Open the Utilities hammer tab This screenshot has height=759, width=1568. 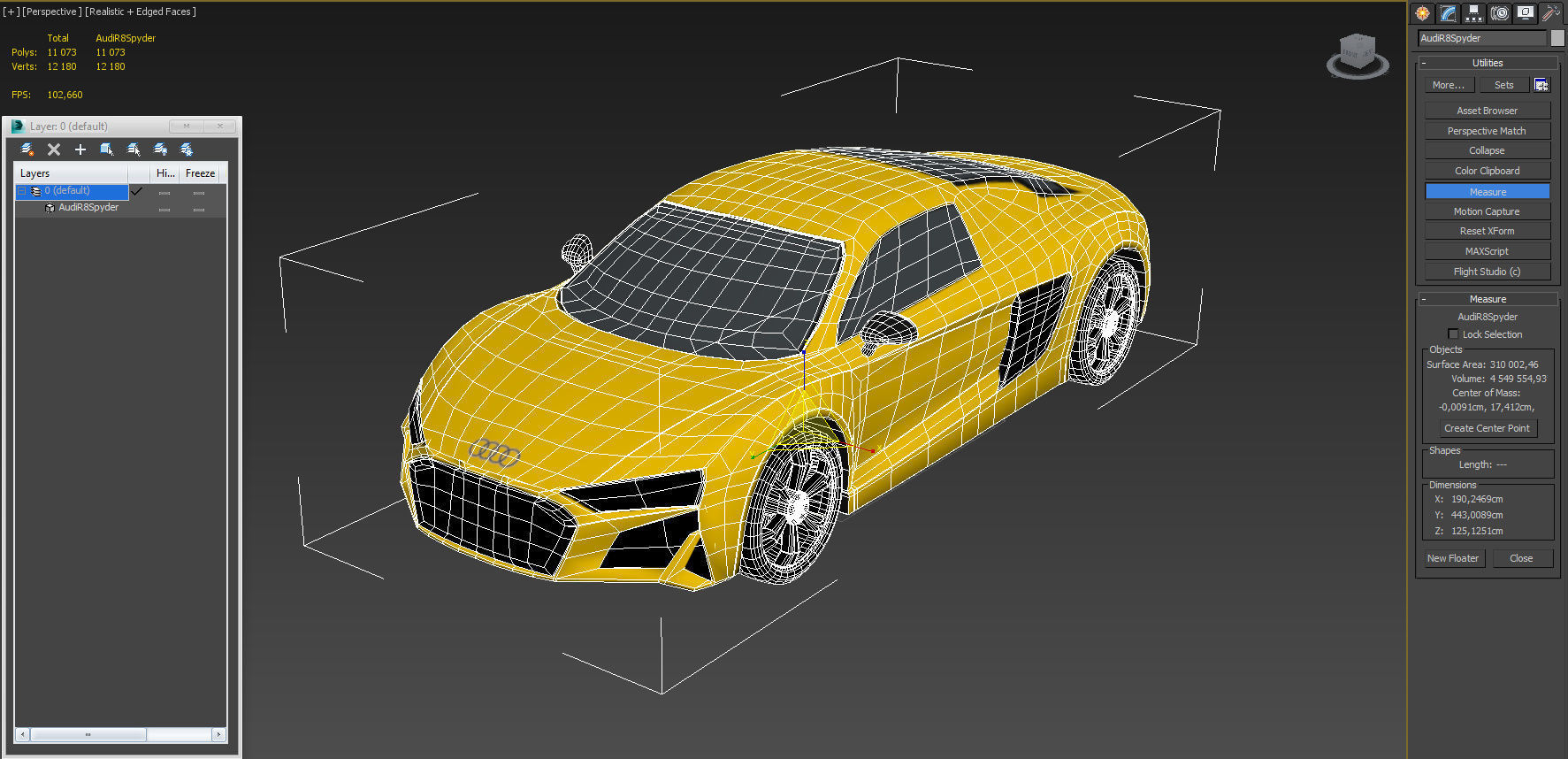point(1550,13)
